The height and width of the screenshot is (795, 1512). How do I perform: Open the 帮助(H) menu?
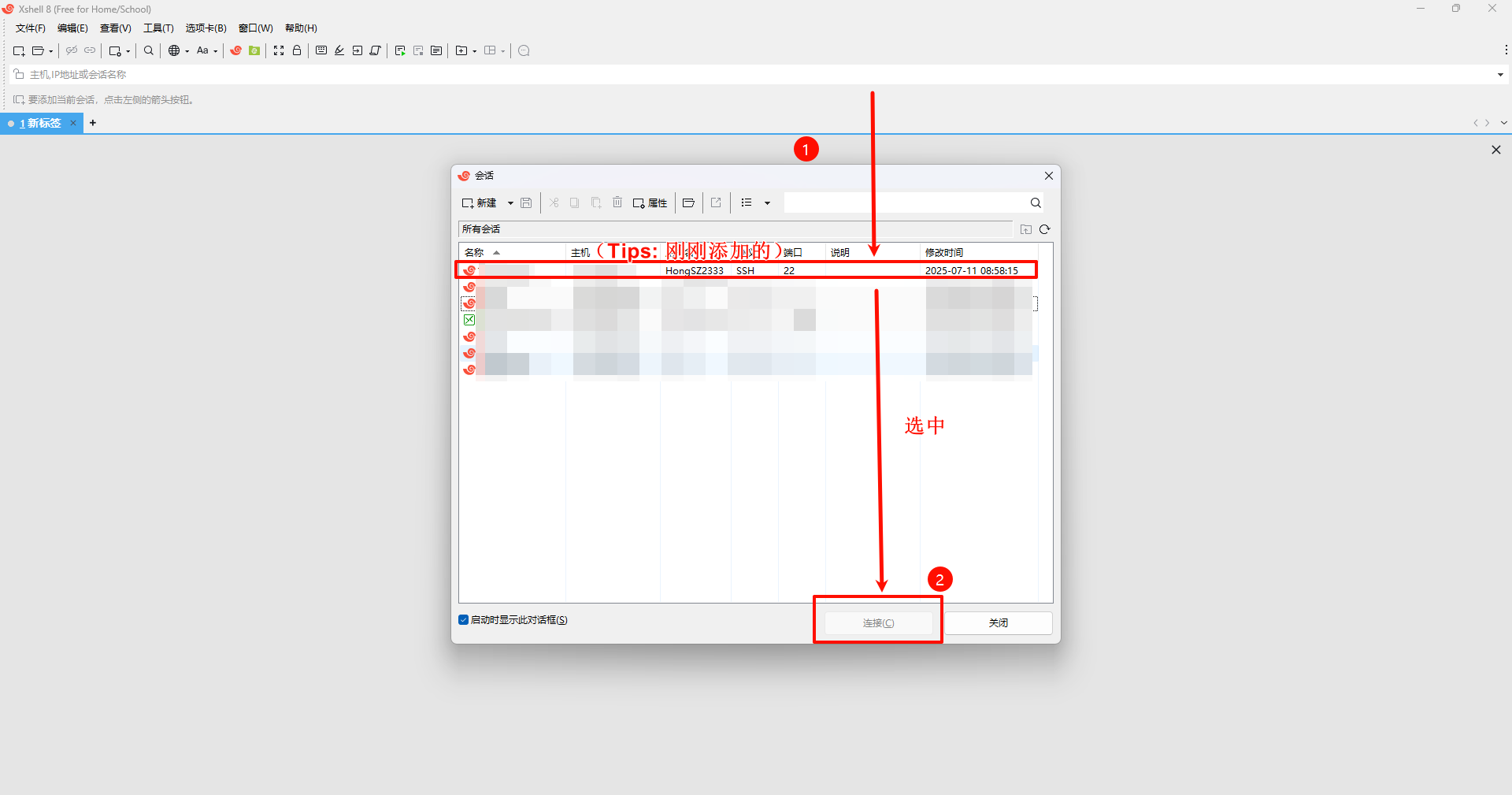[301, 28]
